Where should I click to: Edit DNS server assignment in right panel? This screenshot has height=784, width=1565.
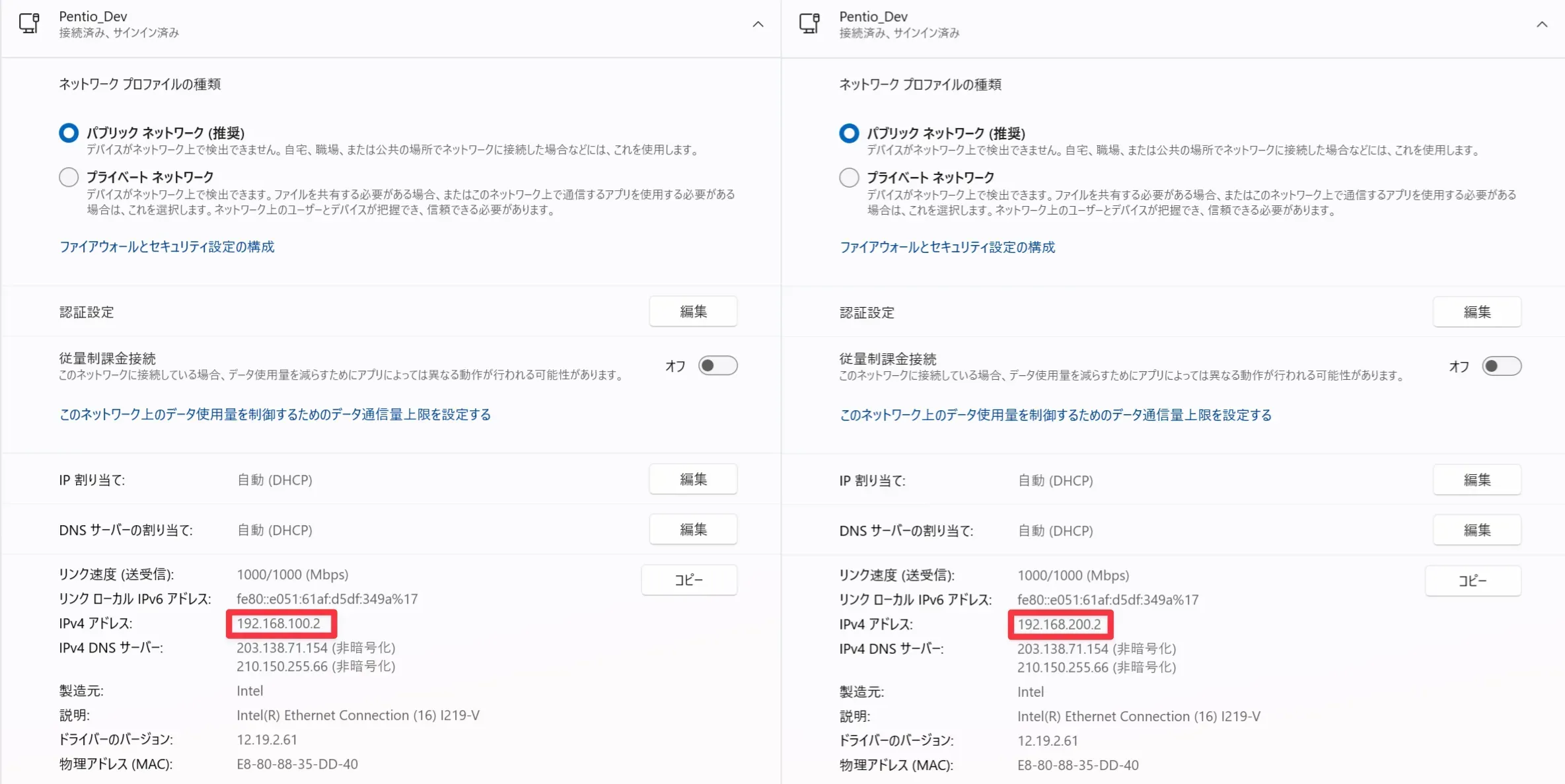click(x=1476, y=530)
